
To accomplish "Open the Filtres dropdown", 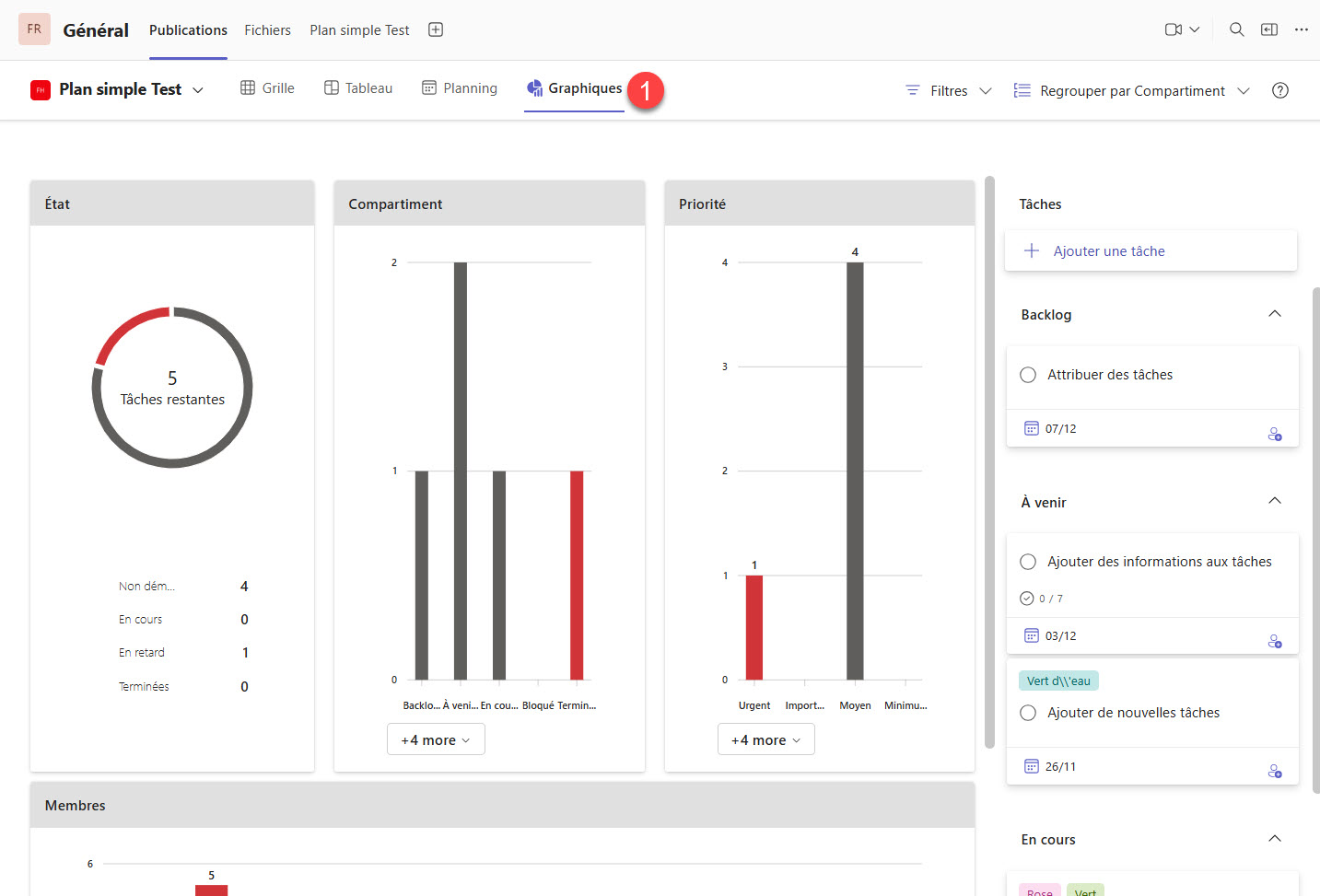I will pos(949,90).
